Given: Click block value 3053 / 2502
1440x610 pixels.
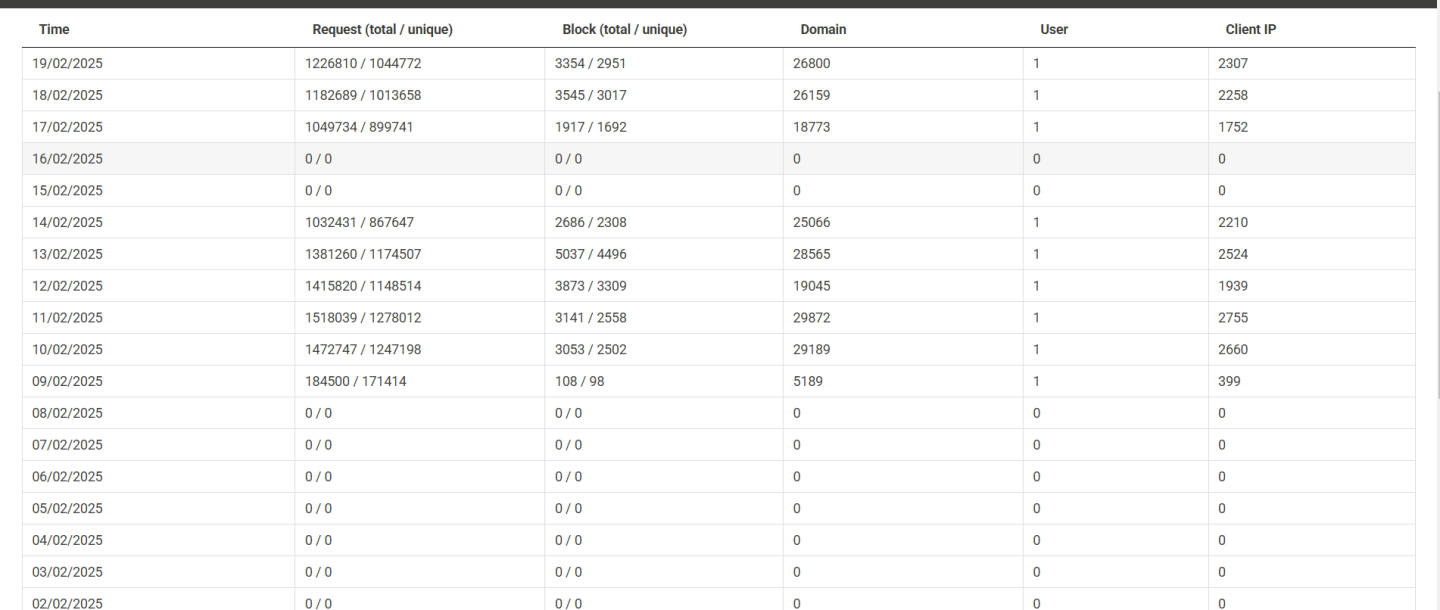Looking at the screenshot, I should pos(591,349).
